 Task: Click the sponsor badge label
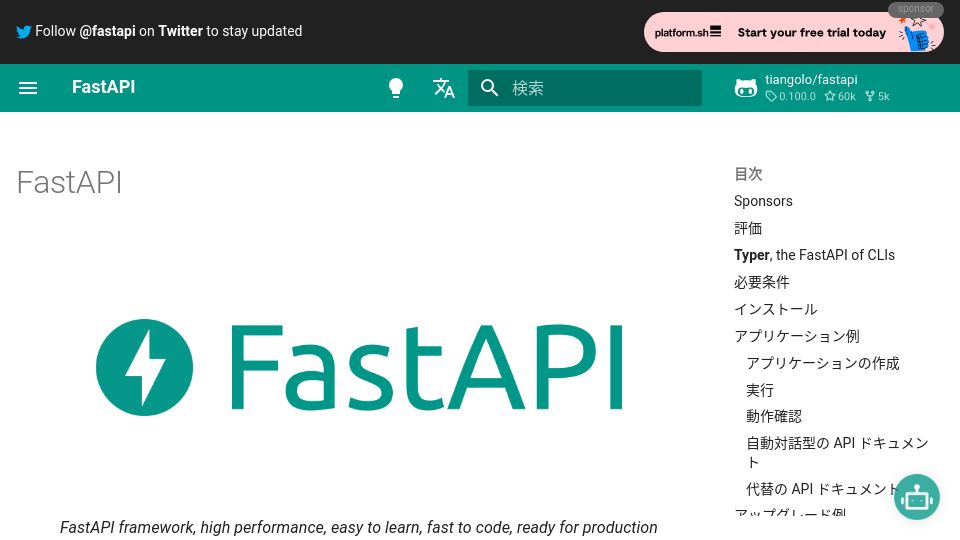tap(916, 9)
